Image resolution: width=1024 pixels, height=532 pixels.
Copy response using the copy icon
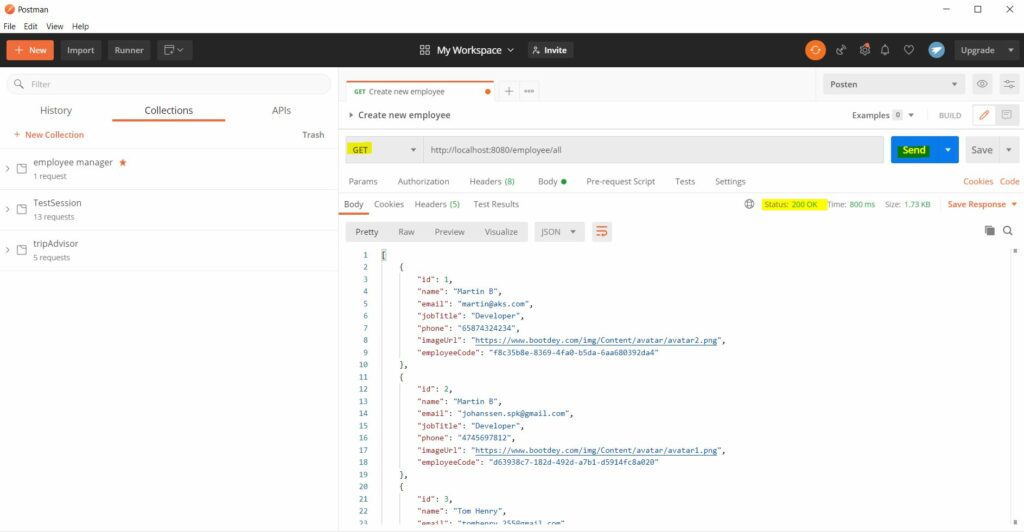tap(989, 230)
